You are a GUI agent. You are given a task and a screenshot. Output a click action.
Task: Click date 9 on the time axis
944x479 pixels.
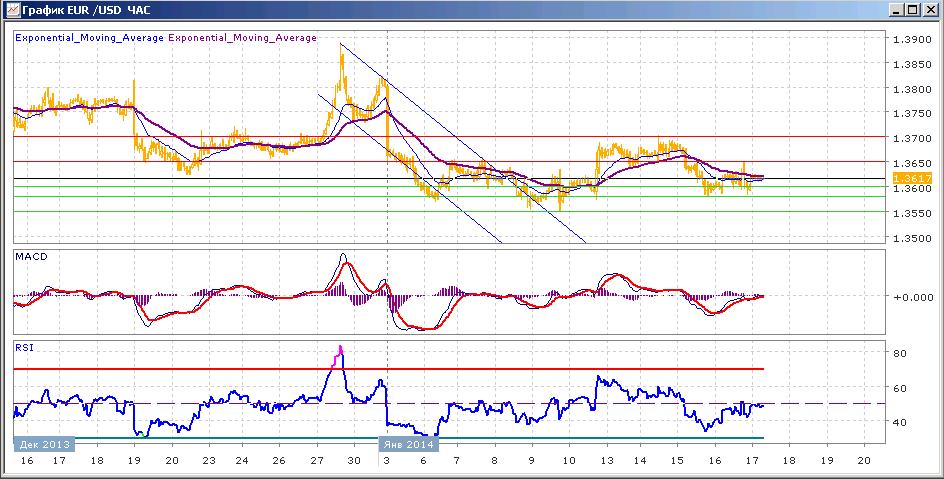532,461
